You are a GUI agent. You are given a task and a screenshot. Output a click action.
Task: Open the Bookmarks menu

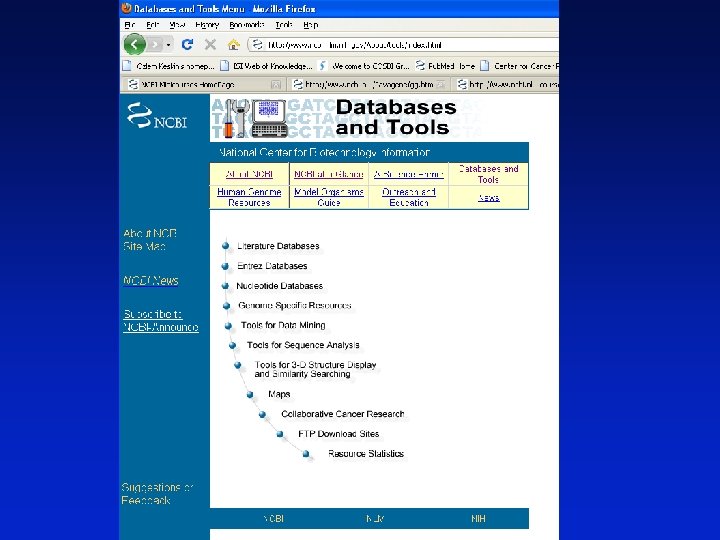247,25
